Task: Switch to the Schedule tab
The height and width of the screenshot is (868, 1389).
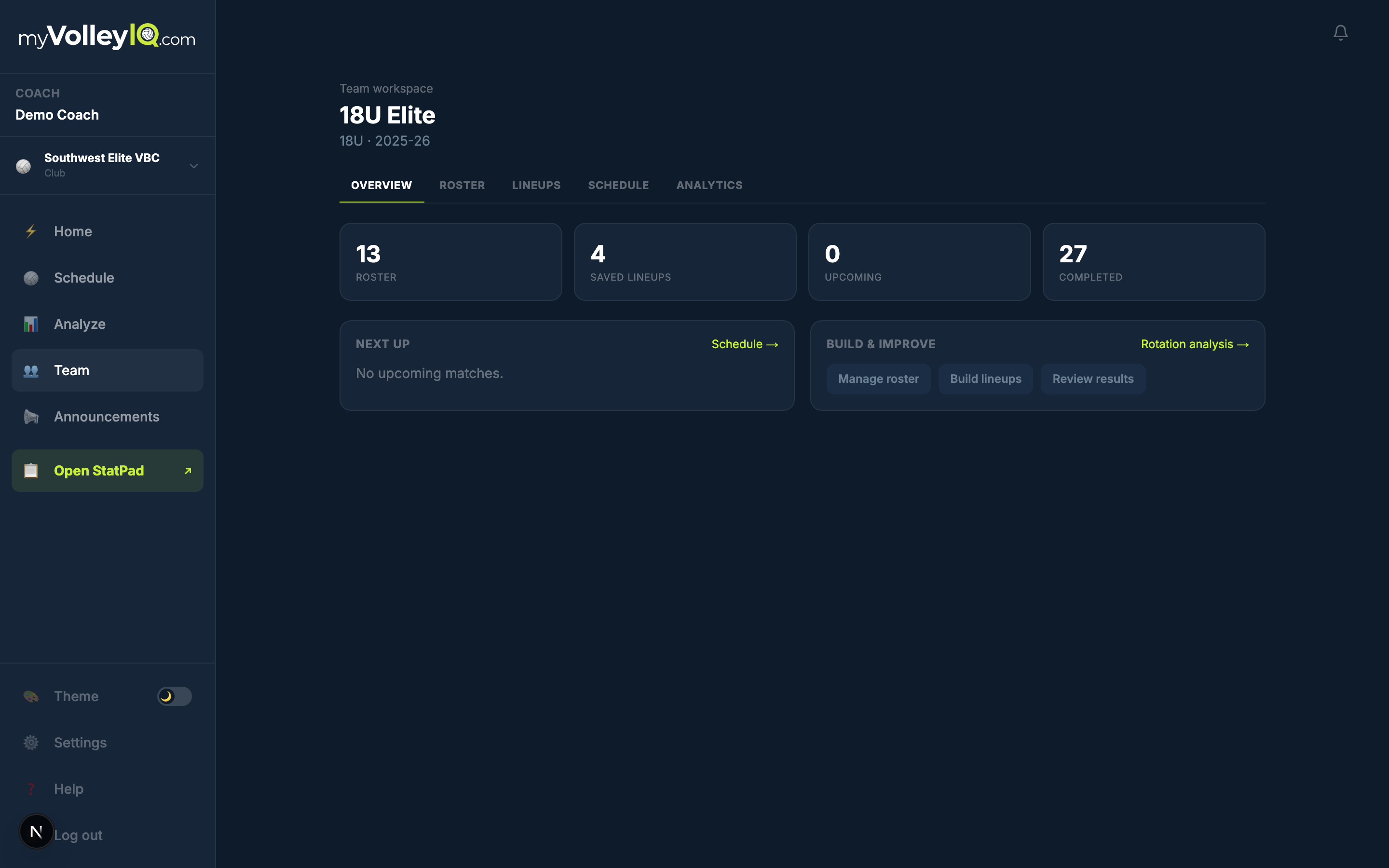Action: [x=618, y=186]
